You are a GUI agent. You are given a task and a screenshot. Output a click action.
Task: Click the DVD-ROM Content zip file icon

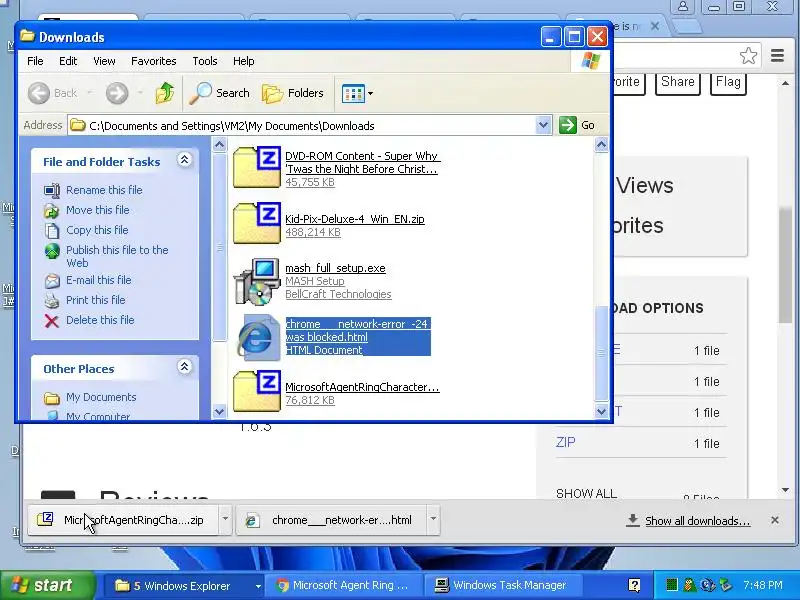point(257,167)
